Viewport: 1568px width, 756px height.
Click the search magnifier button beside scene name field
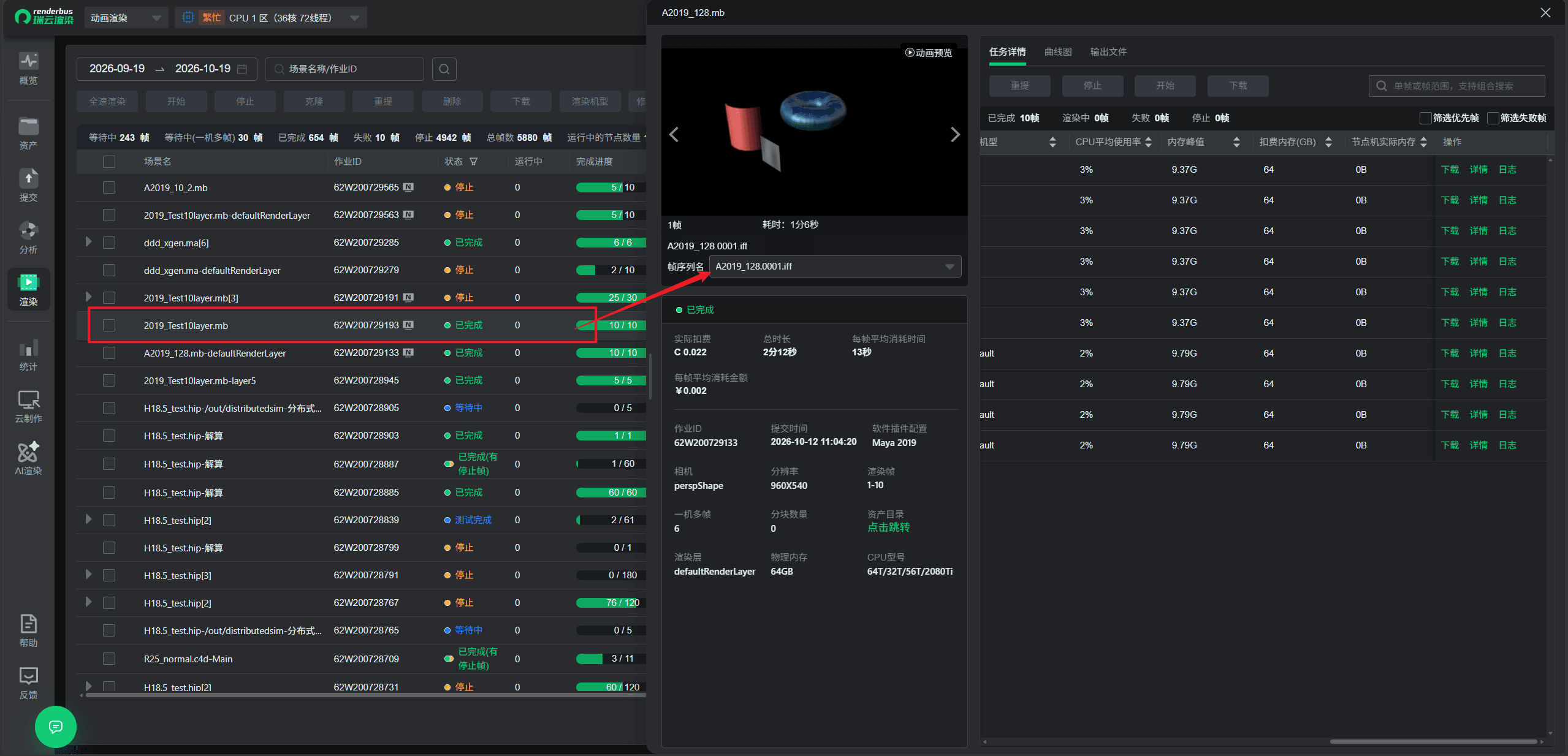[444, 69]
